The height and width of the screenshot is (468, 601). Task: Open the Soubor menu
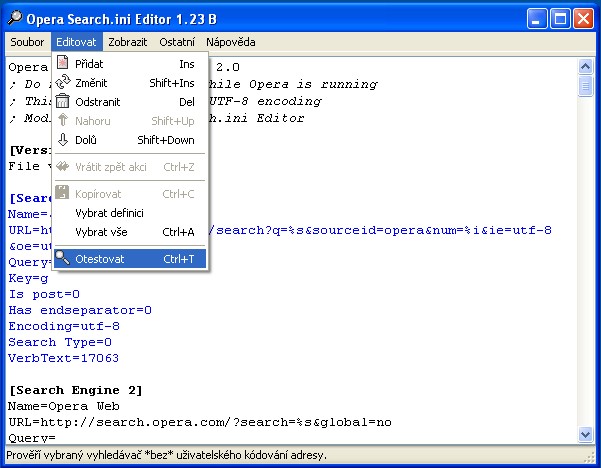pyautogui.click(x=26, y=42)
